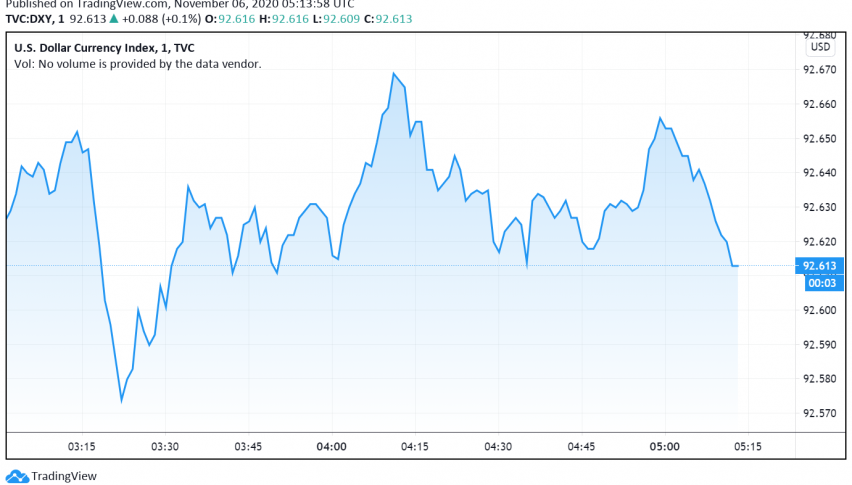This screenshot has width=852, height=485.
Task: Click the C:92.613 close value
Action: point(388,19)
